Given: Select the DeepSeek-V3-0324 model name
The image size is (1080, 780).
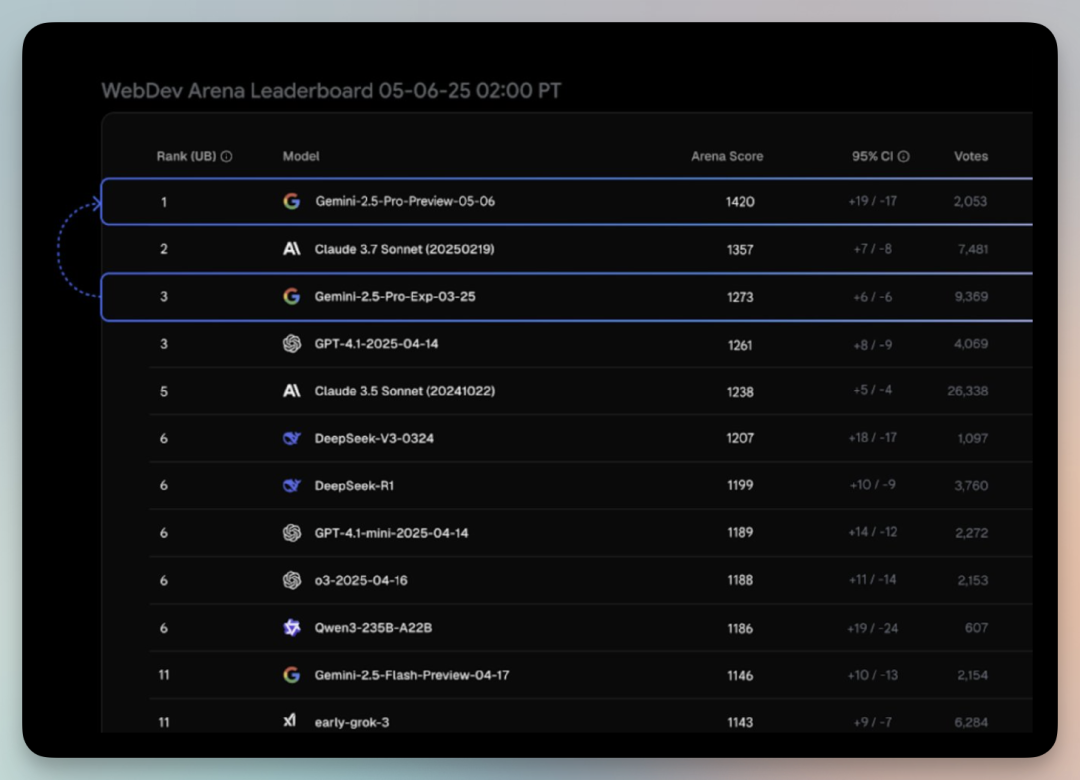Looking at the screenshot, I should click(x=374, y=438).
